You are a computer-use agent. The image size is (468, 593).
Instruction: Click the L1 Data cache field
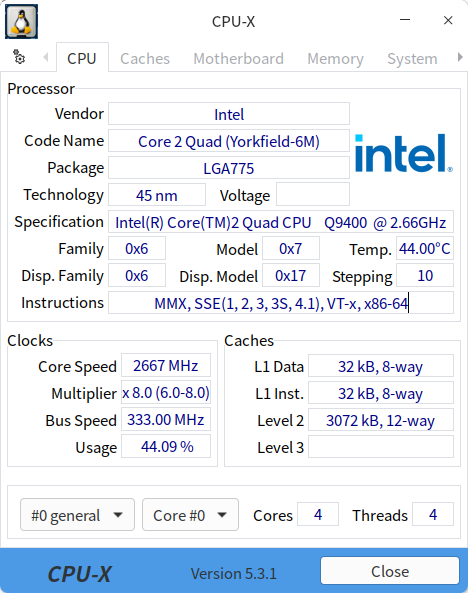pos(381,366)
